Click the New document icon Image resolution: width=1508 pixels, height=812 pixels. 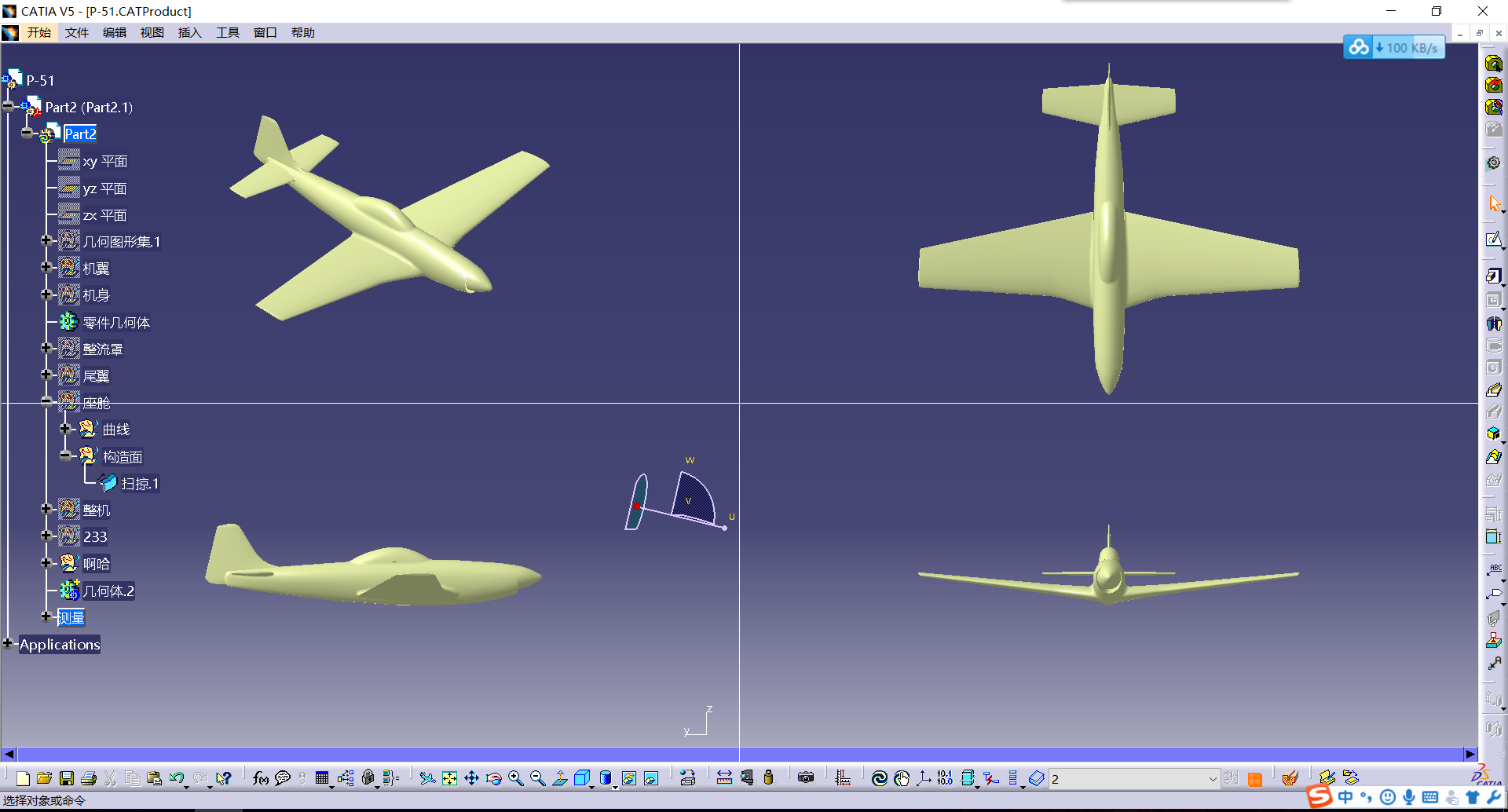point(23,778)
